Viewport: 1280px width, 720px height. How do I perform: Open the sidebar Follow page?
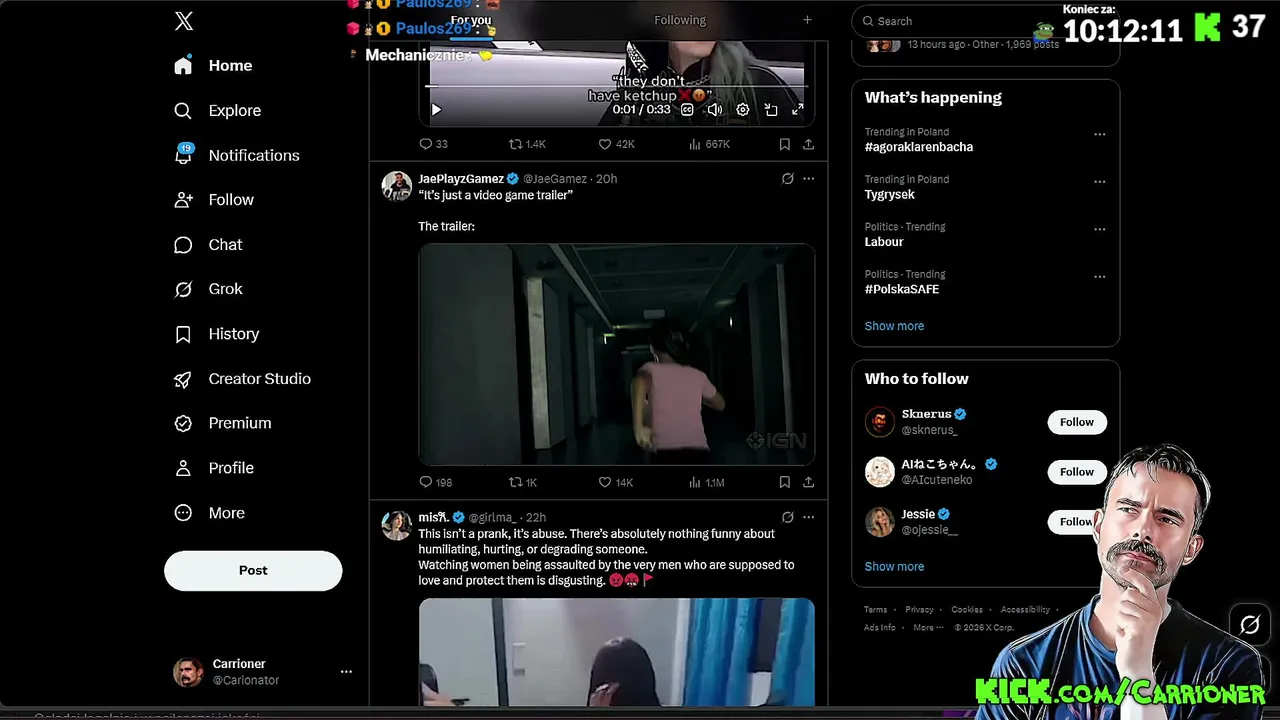214,200
